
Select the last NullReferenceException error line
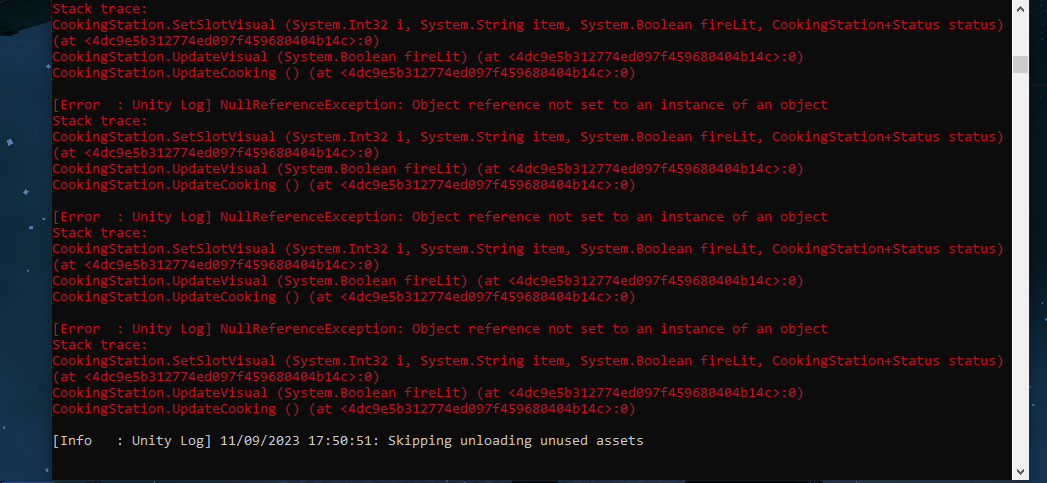pos(439,329)
